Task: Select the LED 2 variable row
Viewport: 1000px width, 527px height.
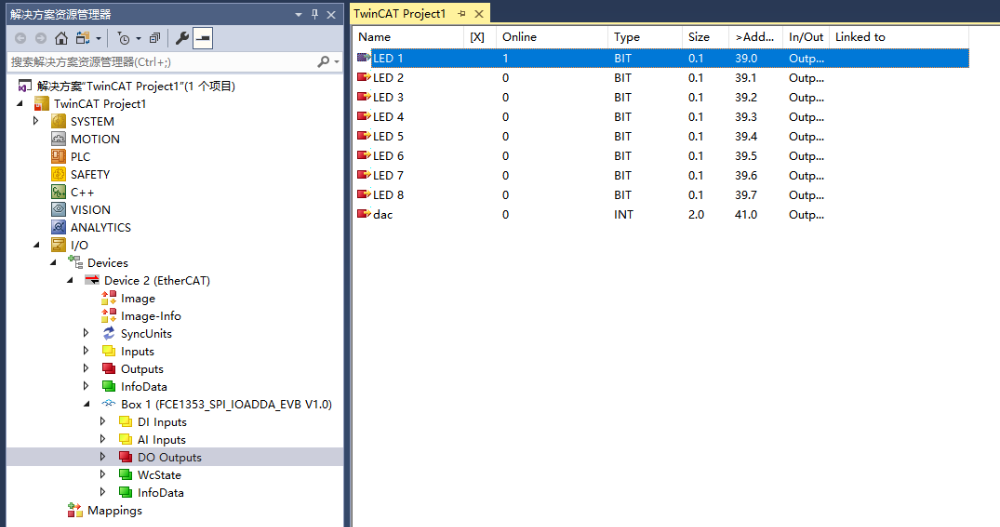Action: tap(661, 78)
